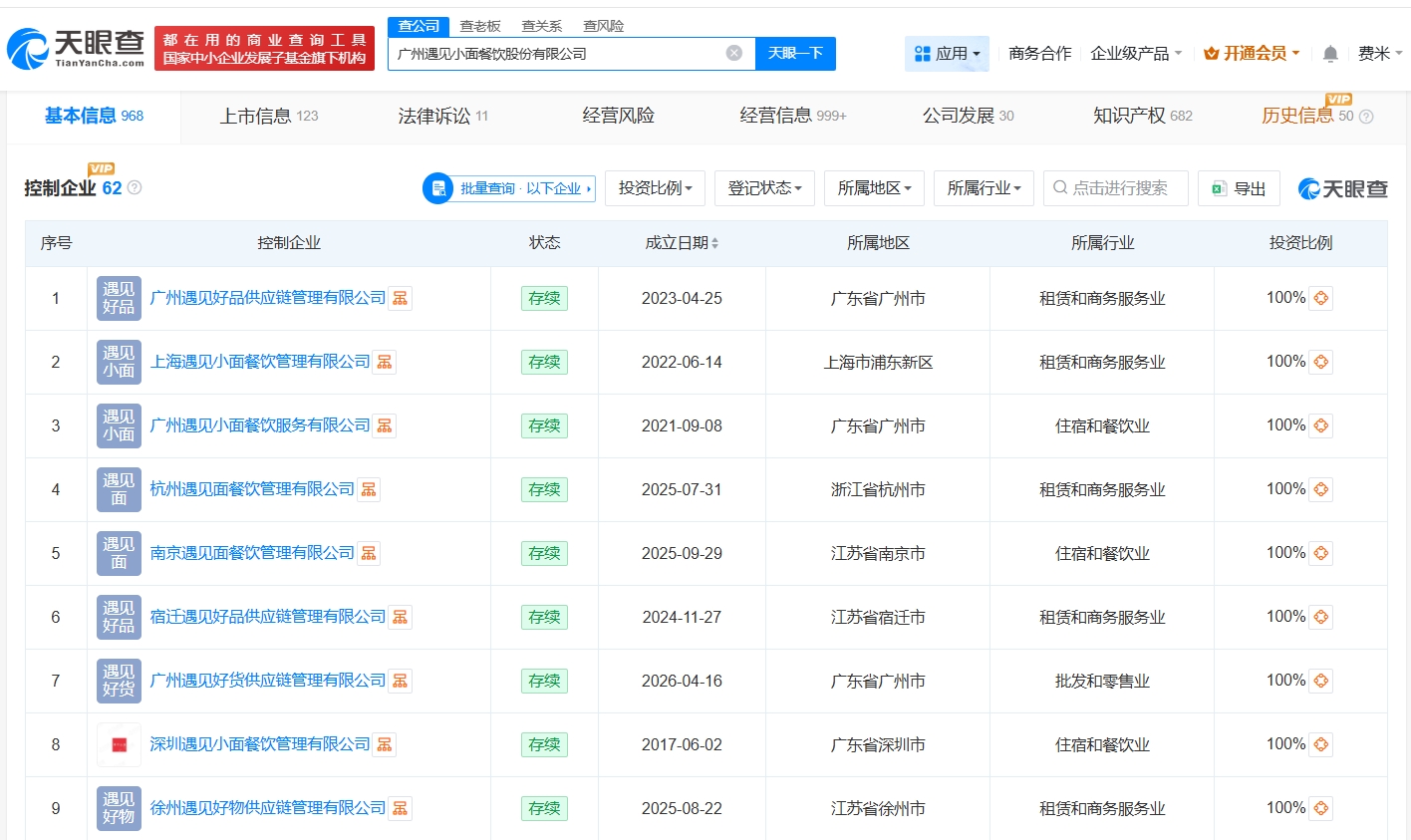Select the 基本信息 tab
This screenshot has height=840, width=1411.
94,117
